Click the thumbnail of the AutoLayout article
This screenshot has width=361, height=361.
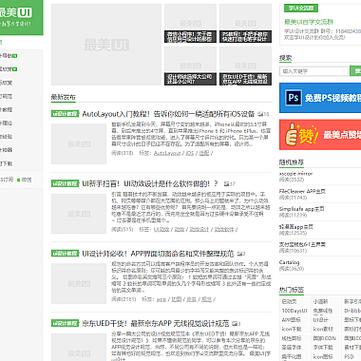(x=79, y=144)
